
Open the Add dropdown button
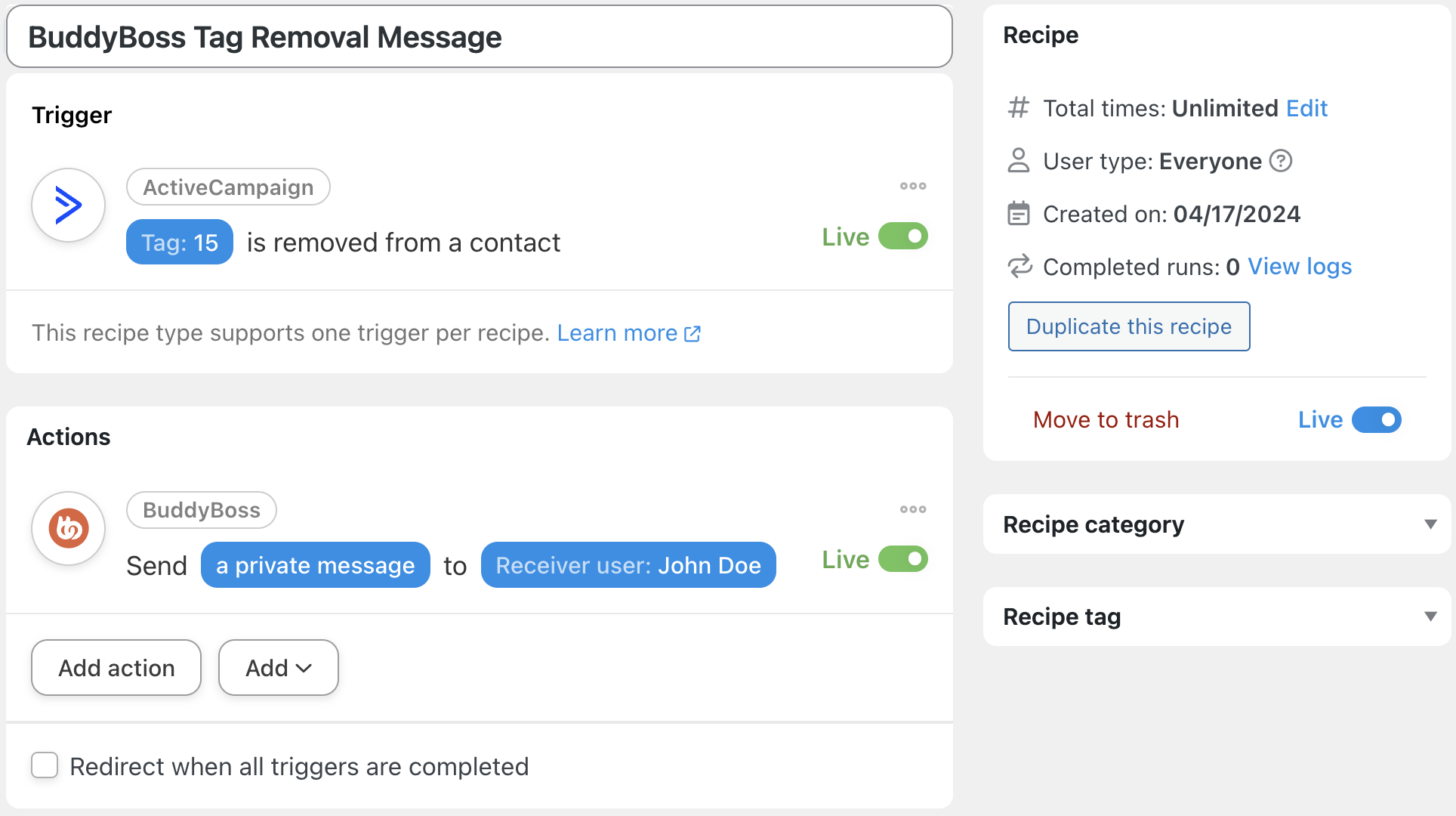point(279,668)
